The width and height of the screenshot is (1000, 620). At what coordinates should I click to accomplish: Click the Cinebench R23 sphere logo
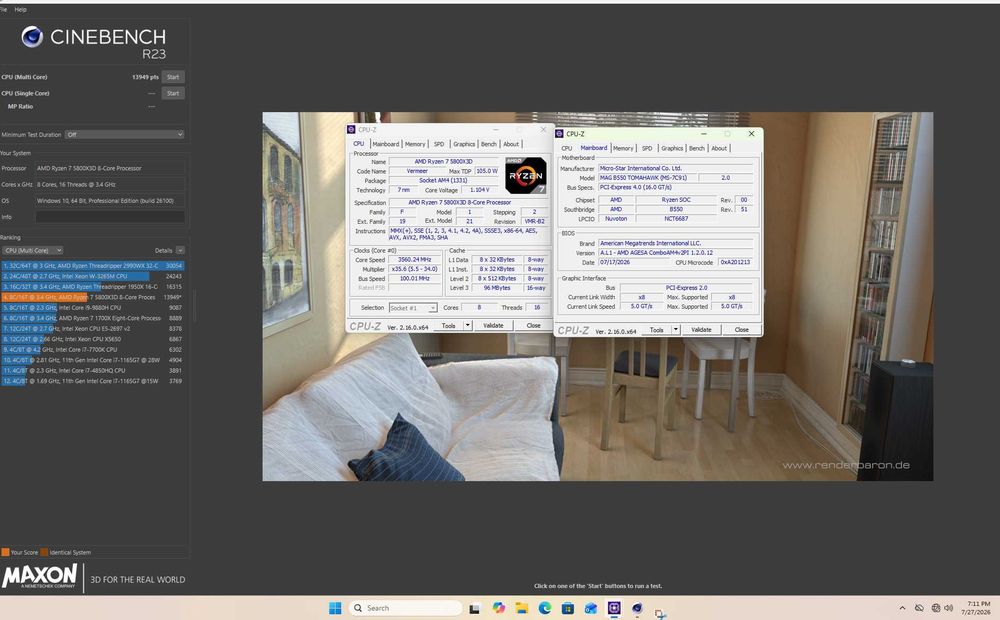(x=32, y=37)
